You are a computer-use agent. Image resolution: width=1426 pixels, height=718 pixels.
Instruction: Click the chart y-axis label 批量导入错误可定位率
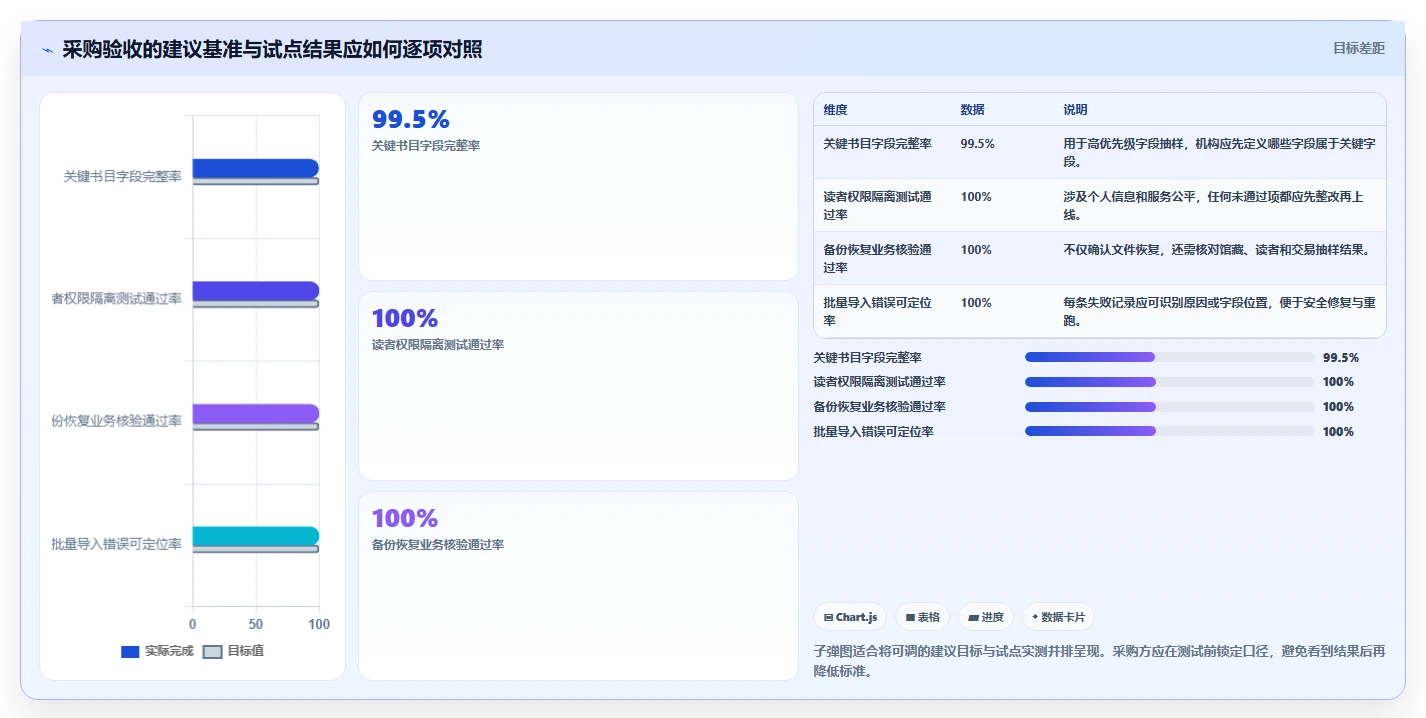(x=117, y=544)
